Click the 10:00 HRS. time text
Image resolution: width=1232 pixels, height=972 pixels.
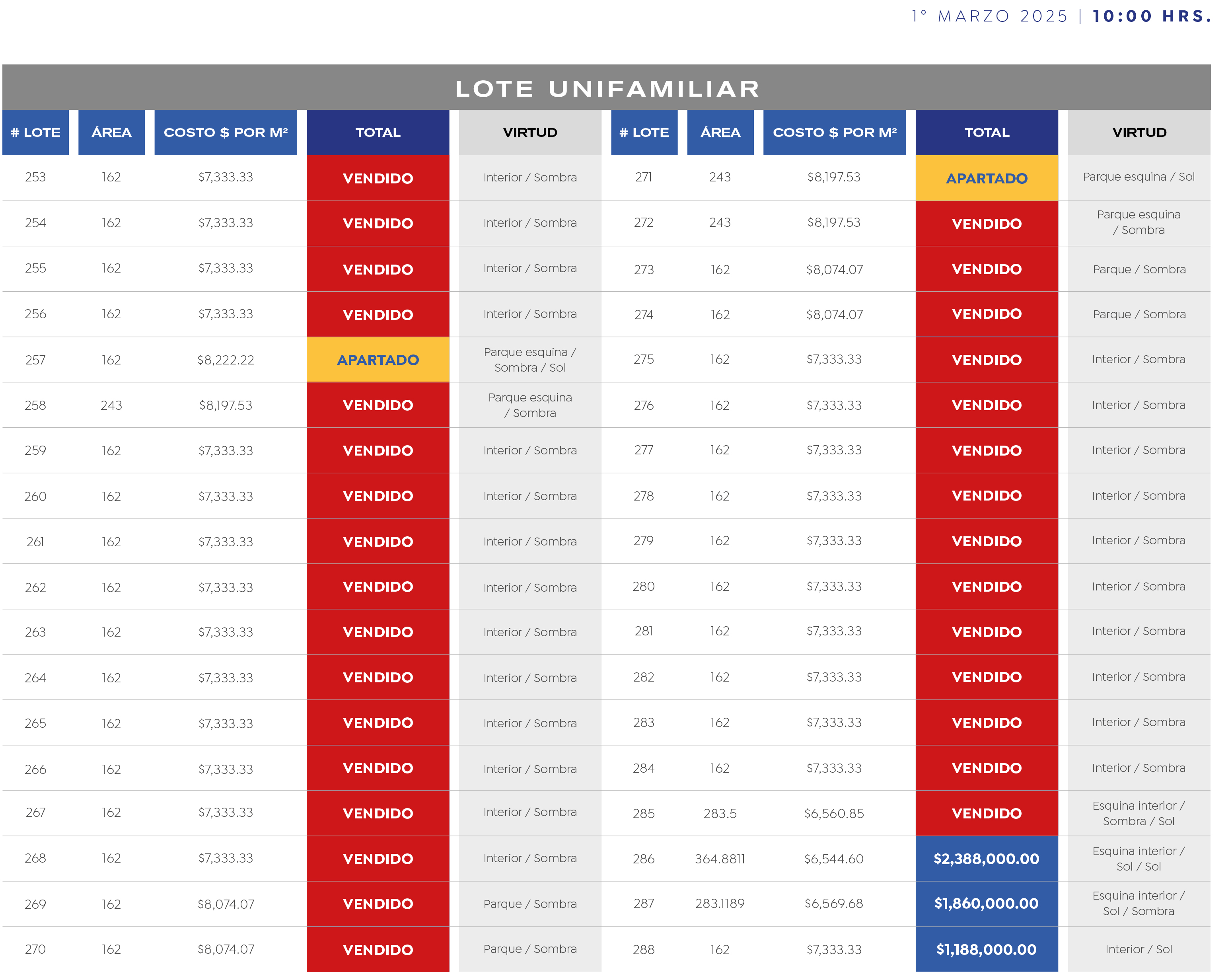pyautogui.click(x=1152, y=16)
